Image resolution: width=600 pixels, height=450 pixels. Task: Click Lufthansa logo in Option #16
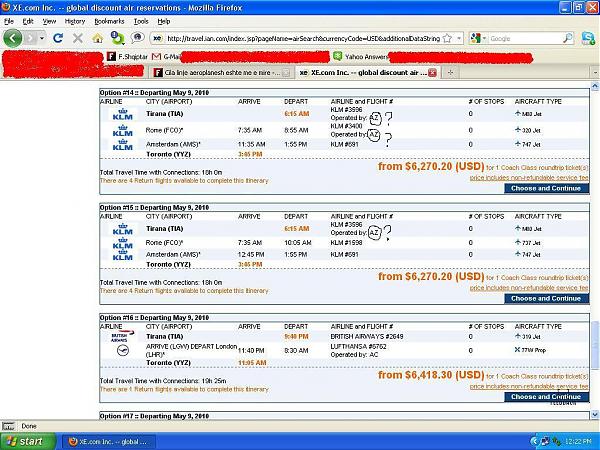123,350
